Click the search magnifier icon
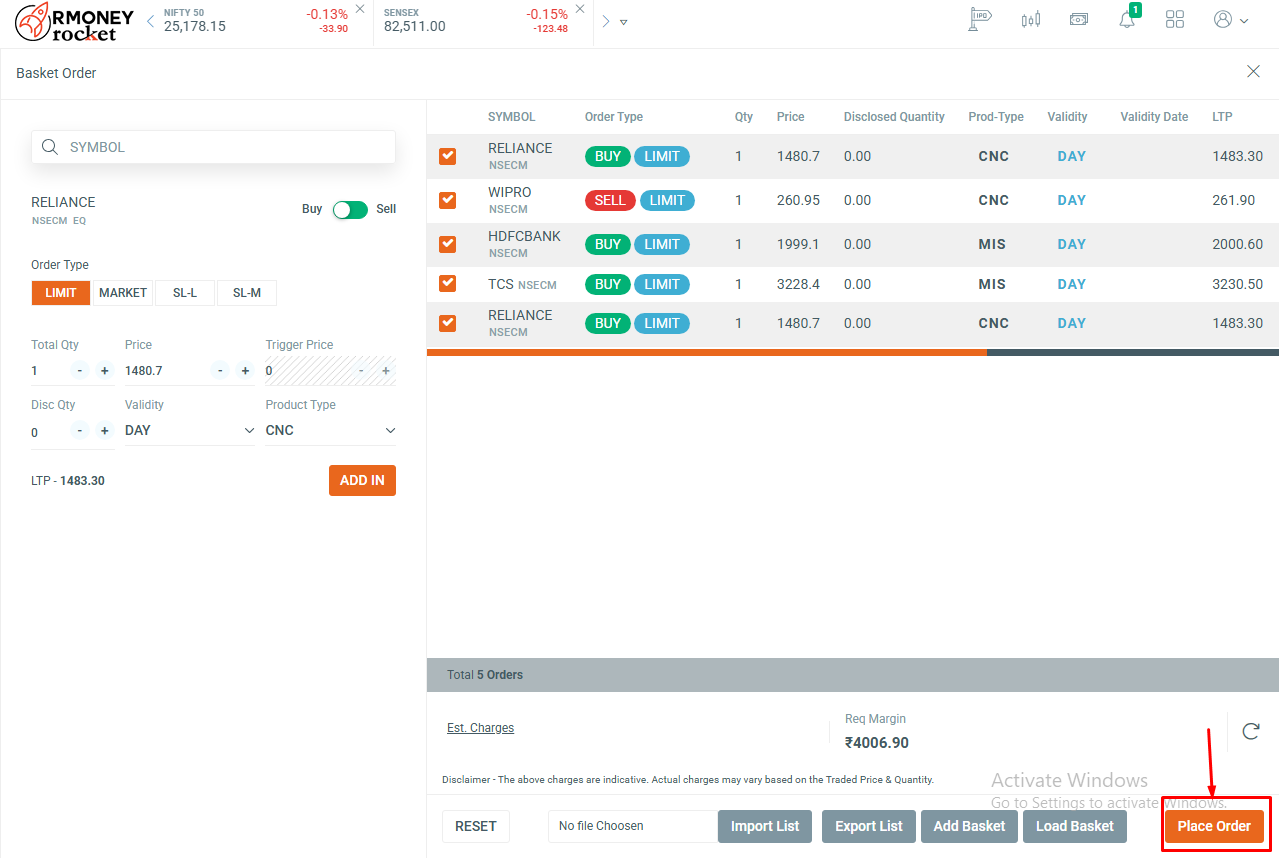This screenshot has width=1279, height=858. point(50,147)
